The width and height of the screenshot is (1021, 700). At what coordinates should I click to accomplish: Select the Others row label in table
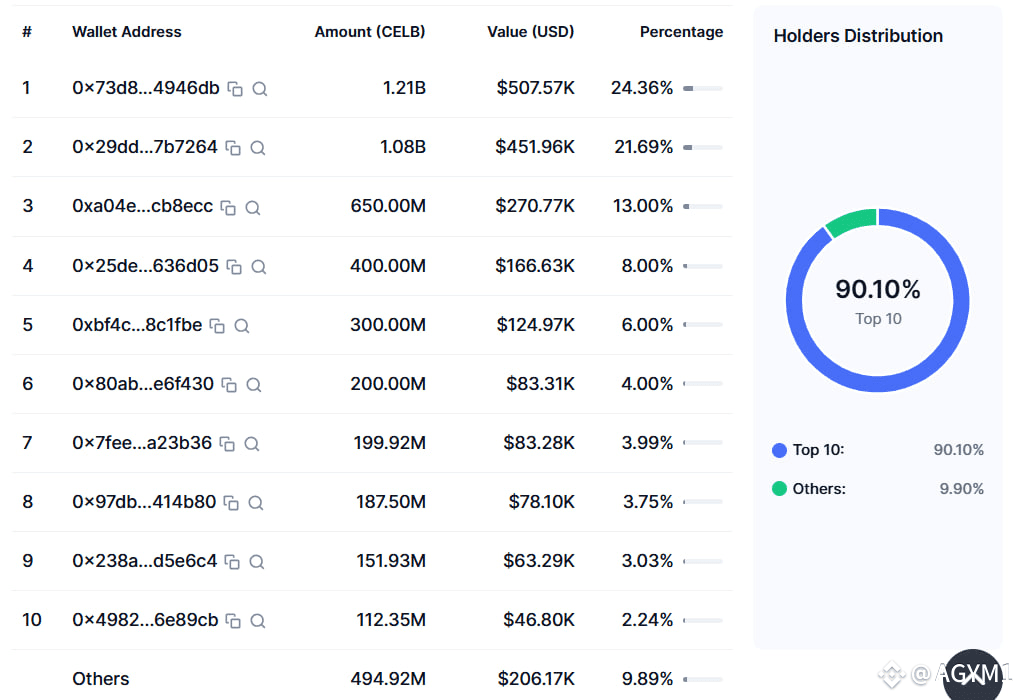[100, 679]
